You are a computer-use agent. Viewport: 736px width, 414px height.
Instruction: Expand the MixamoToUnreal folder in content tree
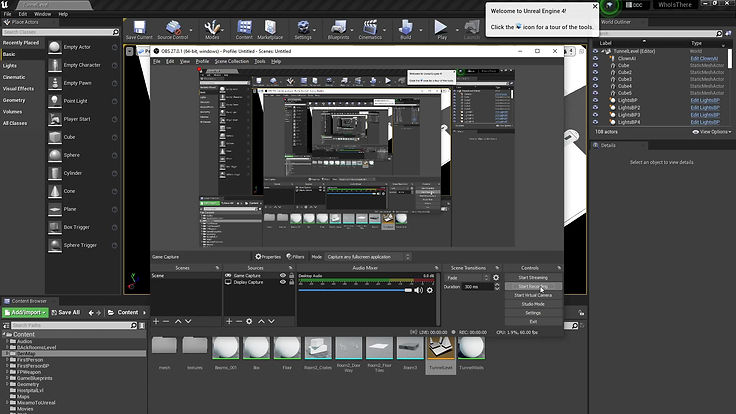(x=7, y=402)
